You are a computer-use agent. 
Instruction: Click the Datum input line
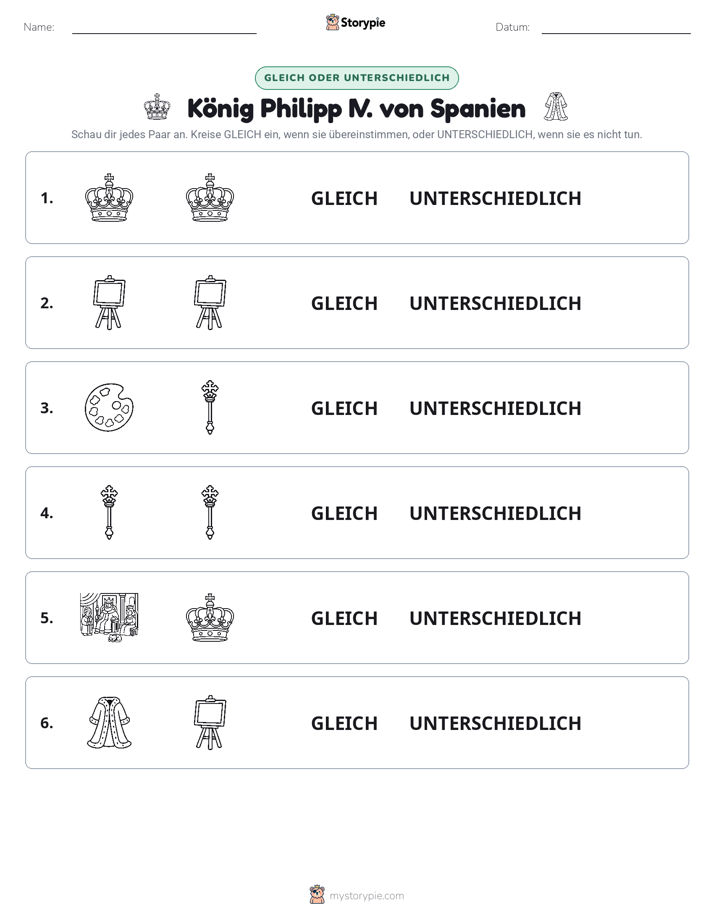(x=616, y=27)
